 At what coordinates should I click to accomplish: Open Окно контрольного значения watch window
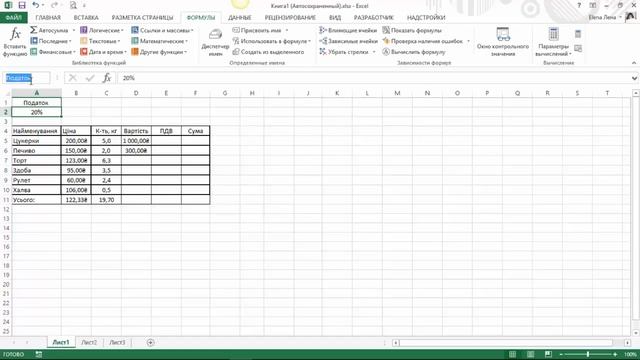[x=502, y=42]
